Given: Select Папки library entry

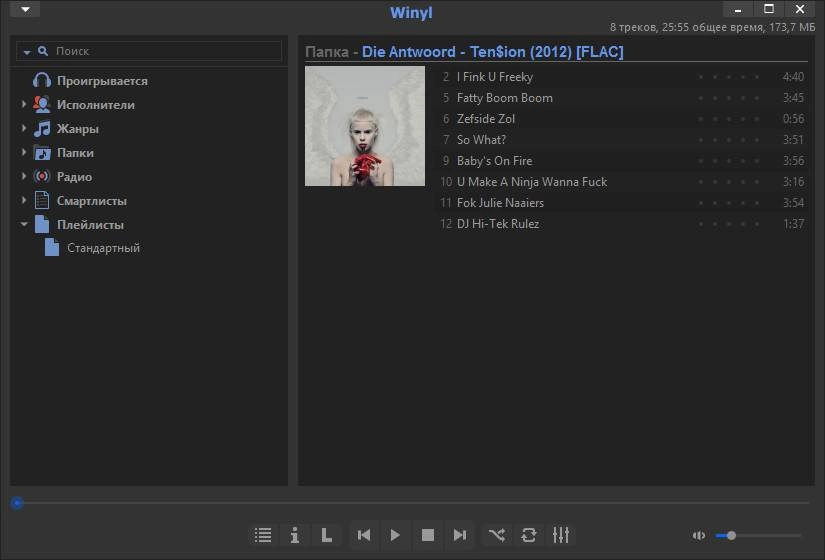Looking at the screenshot, I should 75,153.
